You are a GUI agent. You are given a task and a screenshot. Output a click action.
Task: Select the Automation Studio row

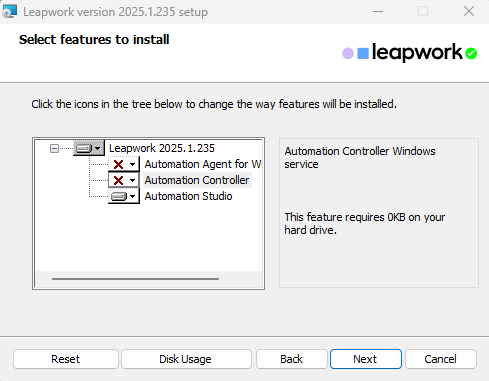[188, 196]
